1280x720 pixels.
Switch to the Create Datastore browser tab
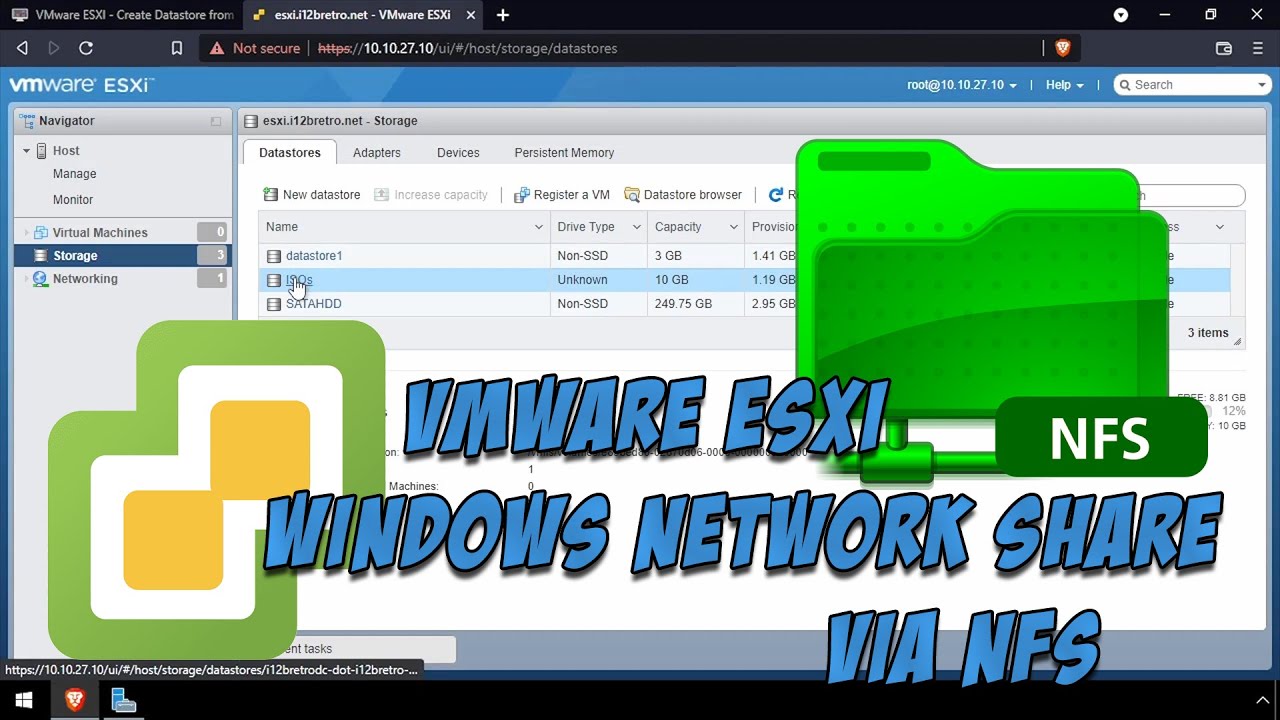120,15
